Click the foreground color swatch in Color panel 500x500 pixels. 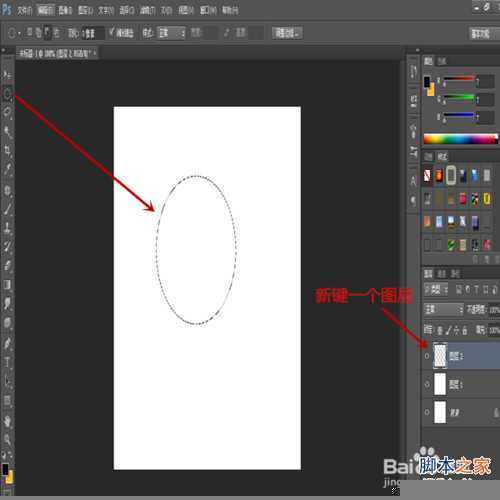click(427, 82)
